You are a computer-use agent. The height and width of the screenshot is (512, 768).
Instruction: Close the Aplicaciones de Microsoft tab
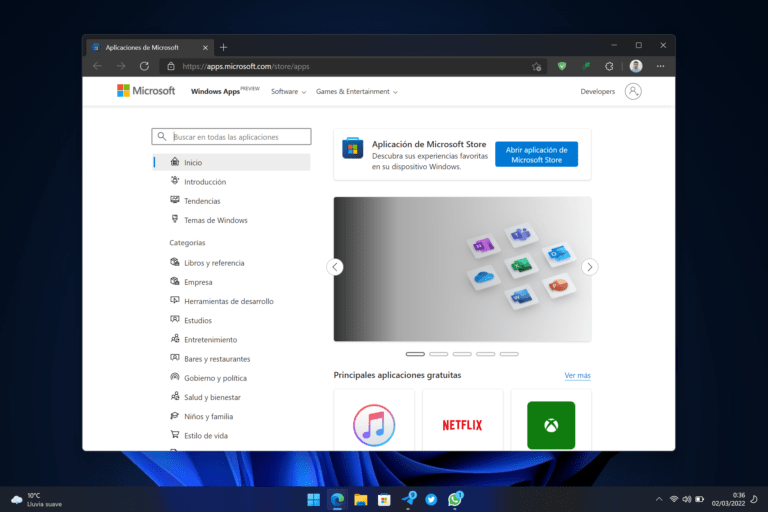pyautogui.click(x=205, y=48)
